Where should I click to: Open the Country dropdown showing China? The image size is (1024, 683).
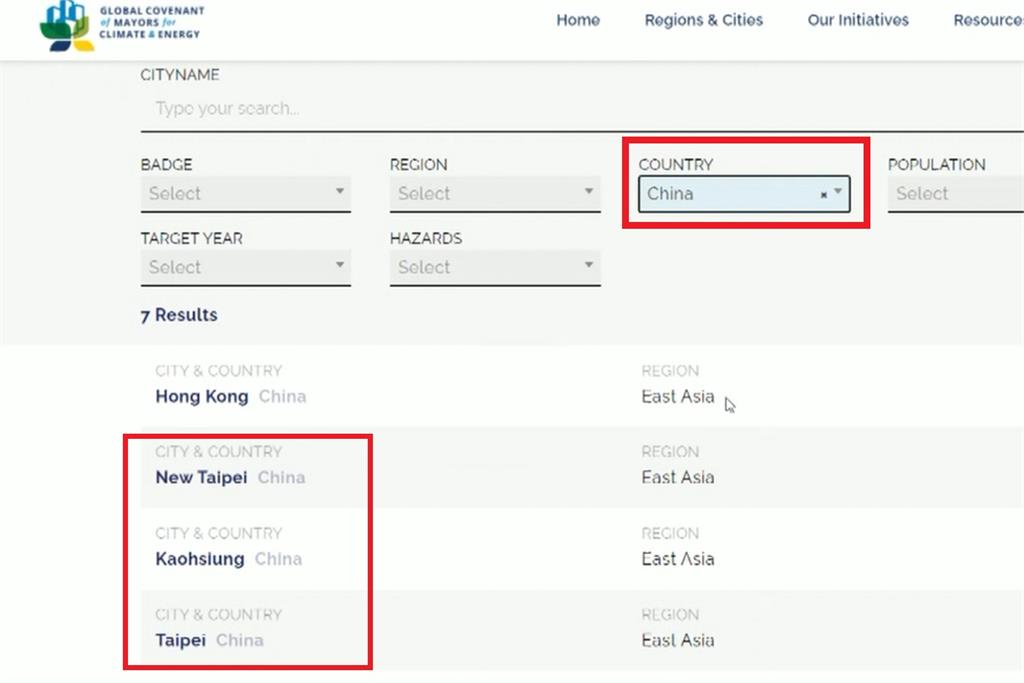(744, 194)
